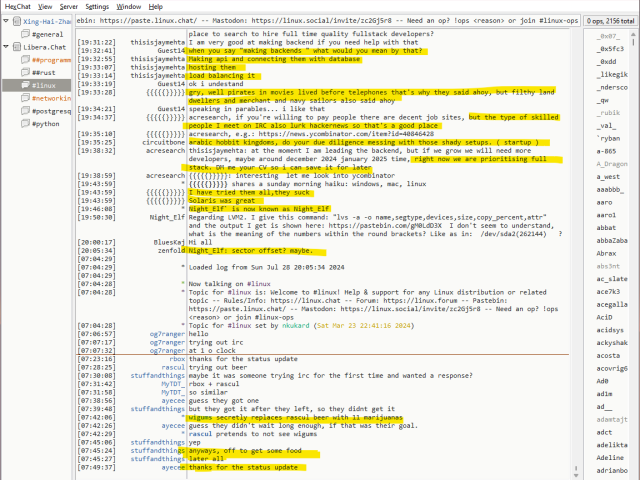The height and width of the screenshot is (480, 640).
Task: Select user a_west in the user list
Action: click(608, 176)
